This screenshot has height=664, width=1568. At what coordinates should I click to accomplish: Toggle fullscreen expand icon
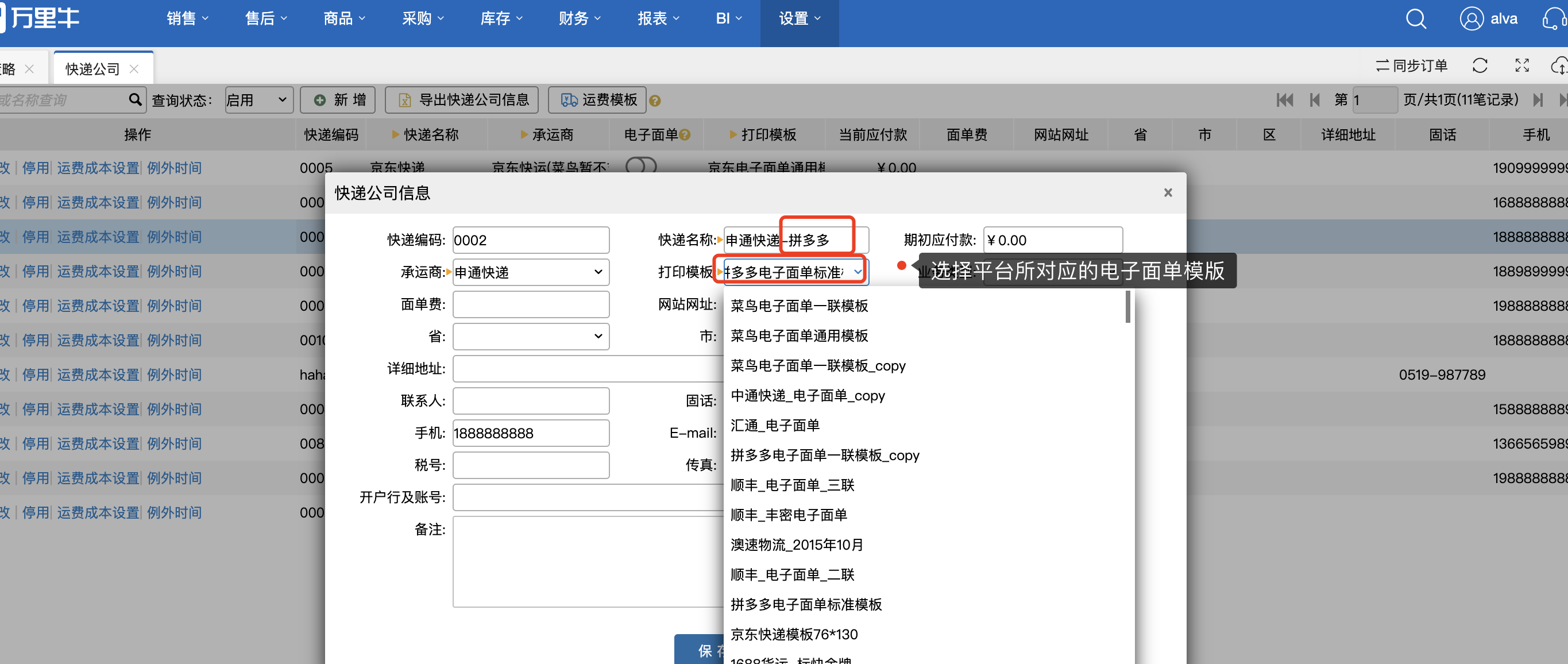pyautogui.click(x=1521, y=65)
